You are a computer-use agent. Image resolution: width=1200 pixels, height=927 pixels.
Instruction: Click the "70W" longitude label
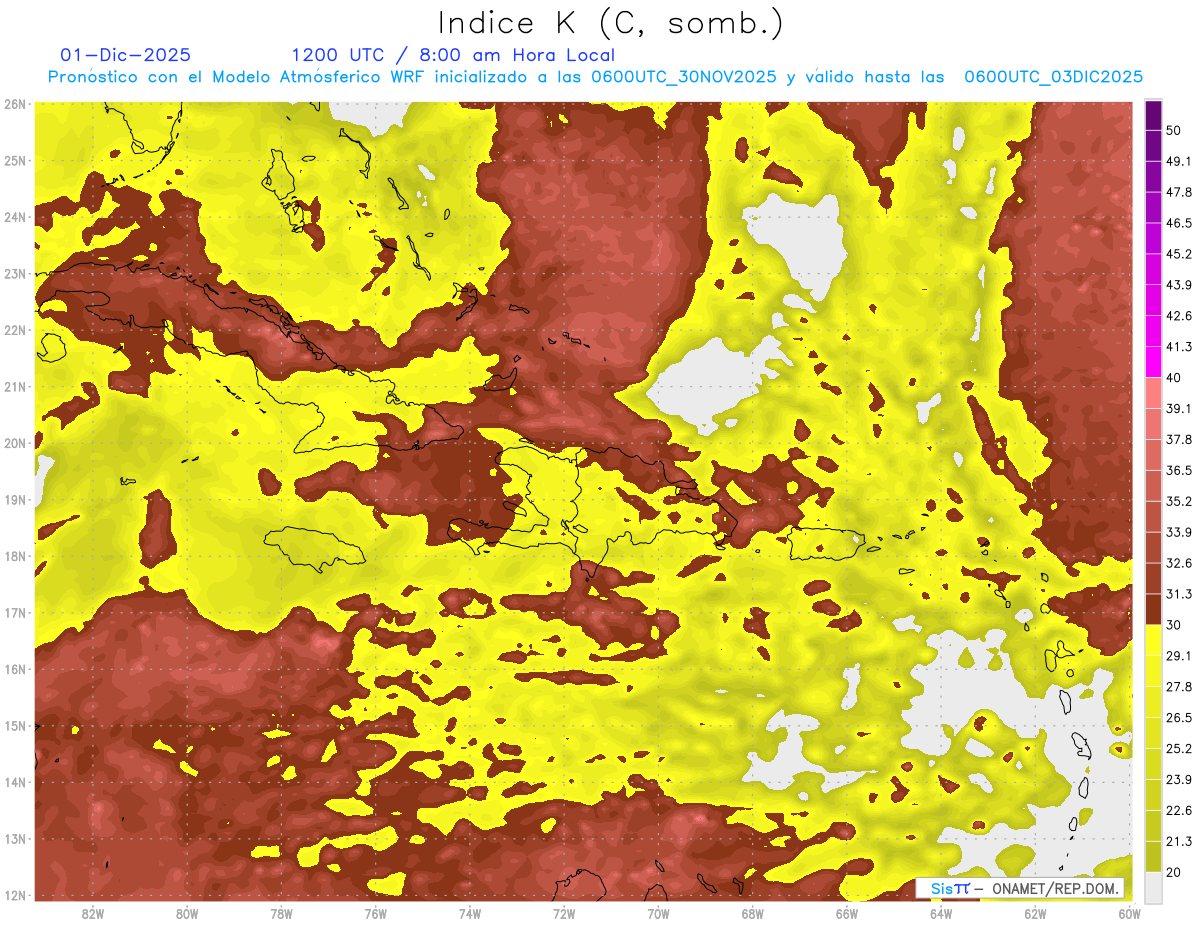click(658, 913)
